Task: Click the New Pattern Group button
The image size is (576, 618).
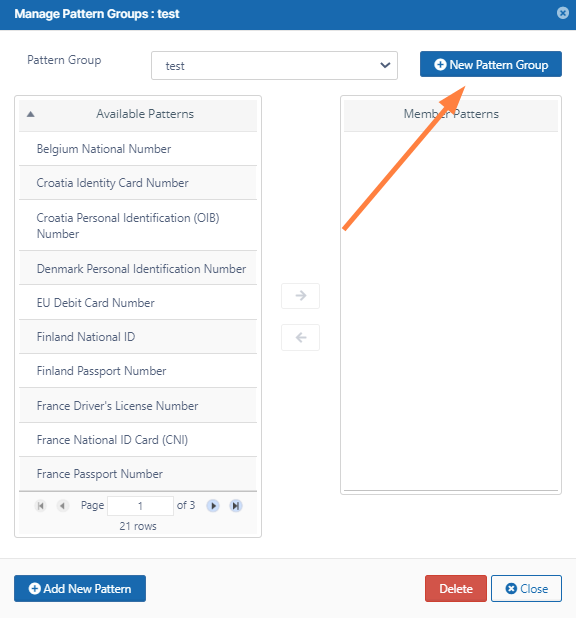Action: pyautogui.click(x=490, y=64)
